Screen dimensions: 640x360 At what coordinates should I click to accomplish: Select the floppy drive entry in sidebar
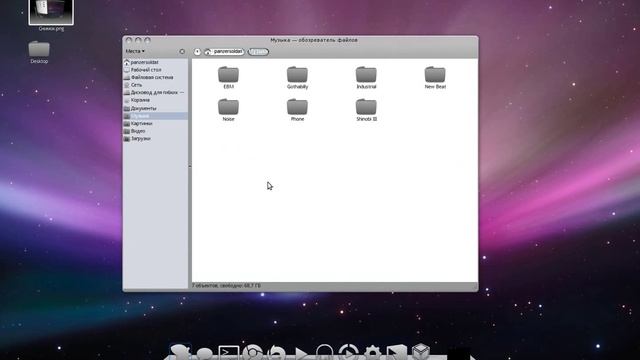click(155, 93)
